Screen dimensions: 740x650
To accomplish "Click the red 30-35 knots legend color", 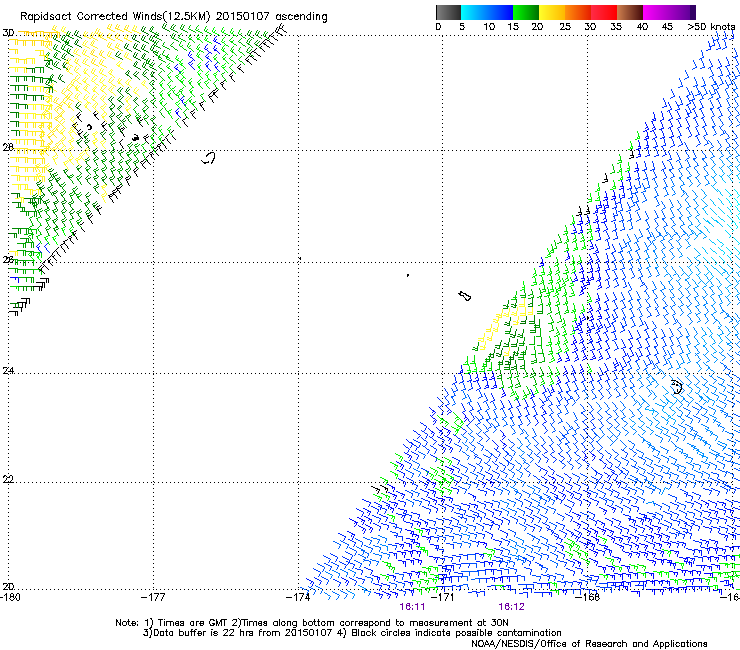I will pos(604,12).
